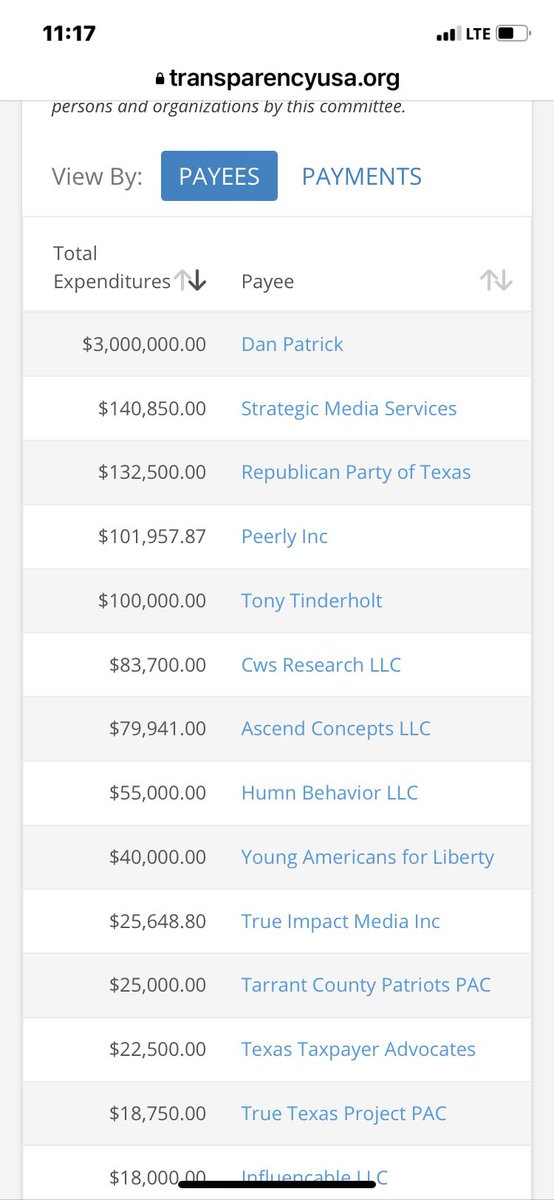Switch view to PAYMENTS

(362, 176)
